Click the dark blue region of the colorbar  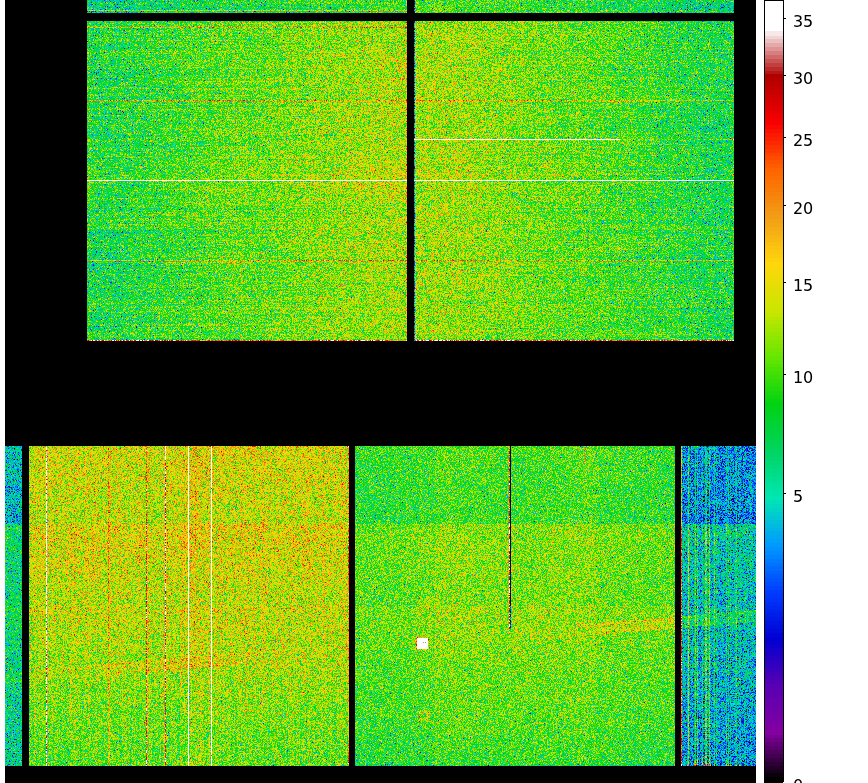click(774, 650)
